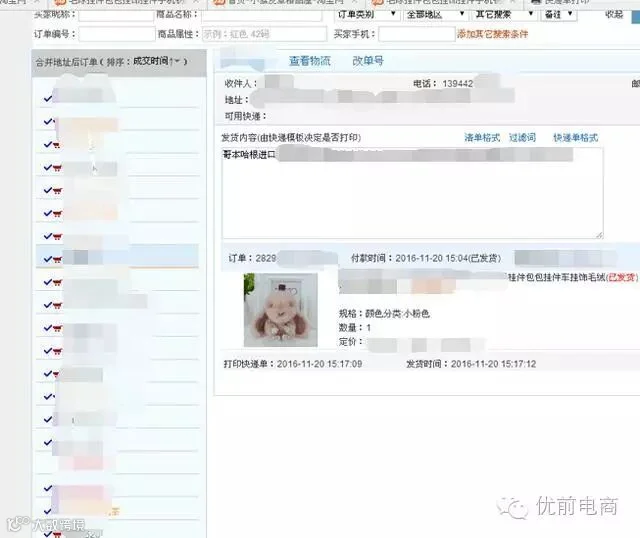The image size is (640, 538).
Task: Click 付款时间 2016-11-20 15:04 text
Action: pos(426,258)
